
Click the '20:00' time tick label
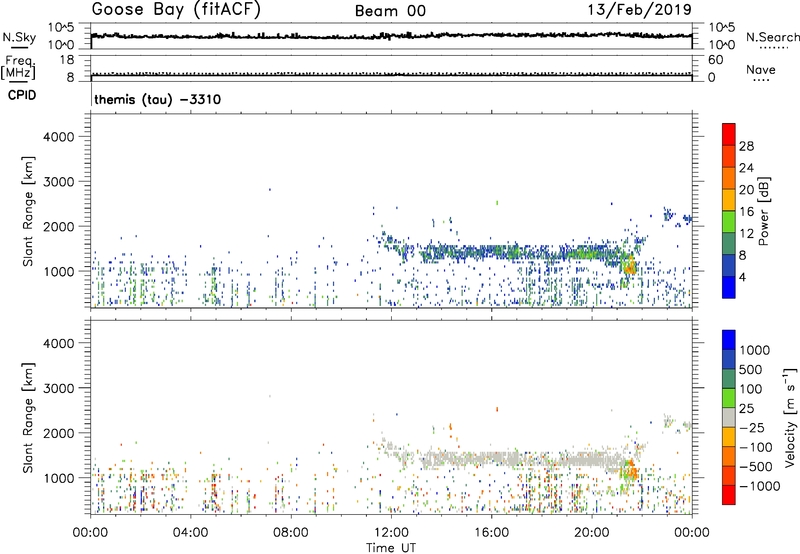pyautogui.click(x=592, y=533)
